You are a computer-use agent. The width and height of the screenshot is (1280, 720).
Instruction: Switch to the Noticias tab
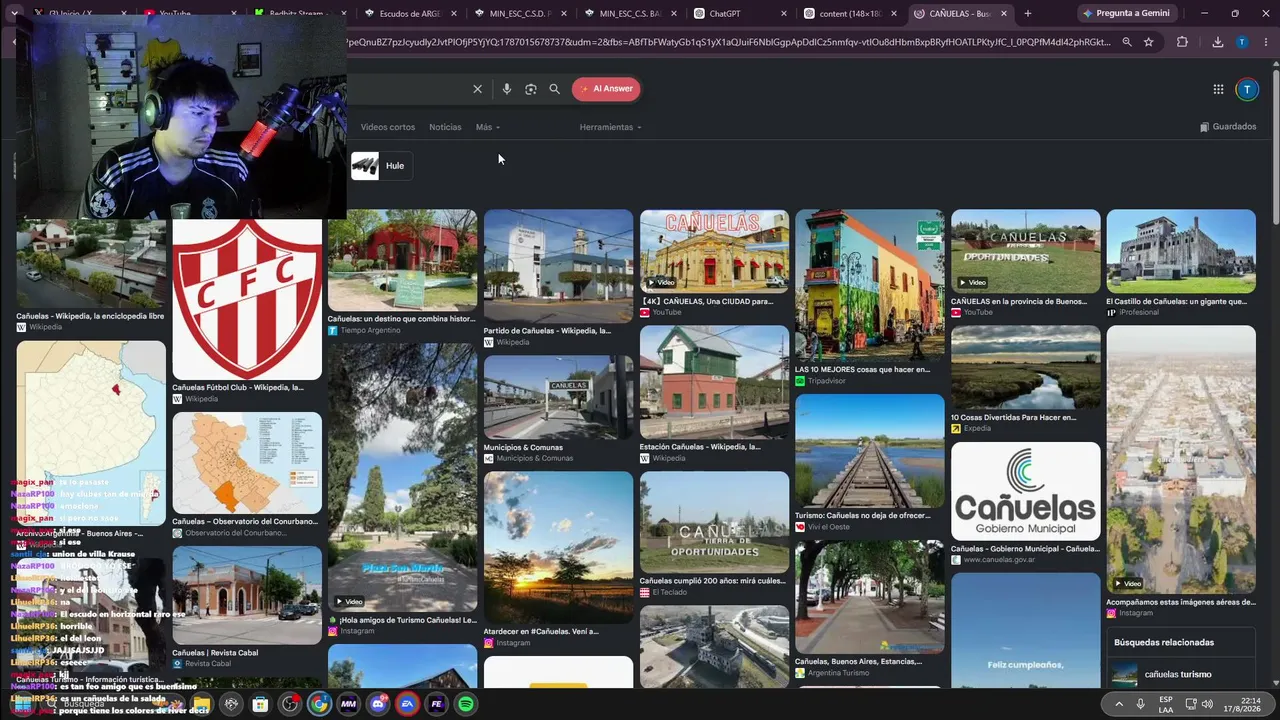coord(445,127)
